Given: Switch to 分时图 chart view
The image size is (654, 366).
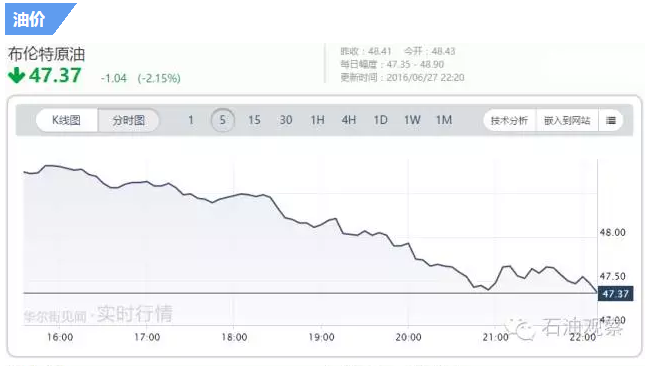Looking at the screenshot, I should coord(128,120).
